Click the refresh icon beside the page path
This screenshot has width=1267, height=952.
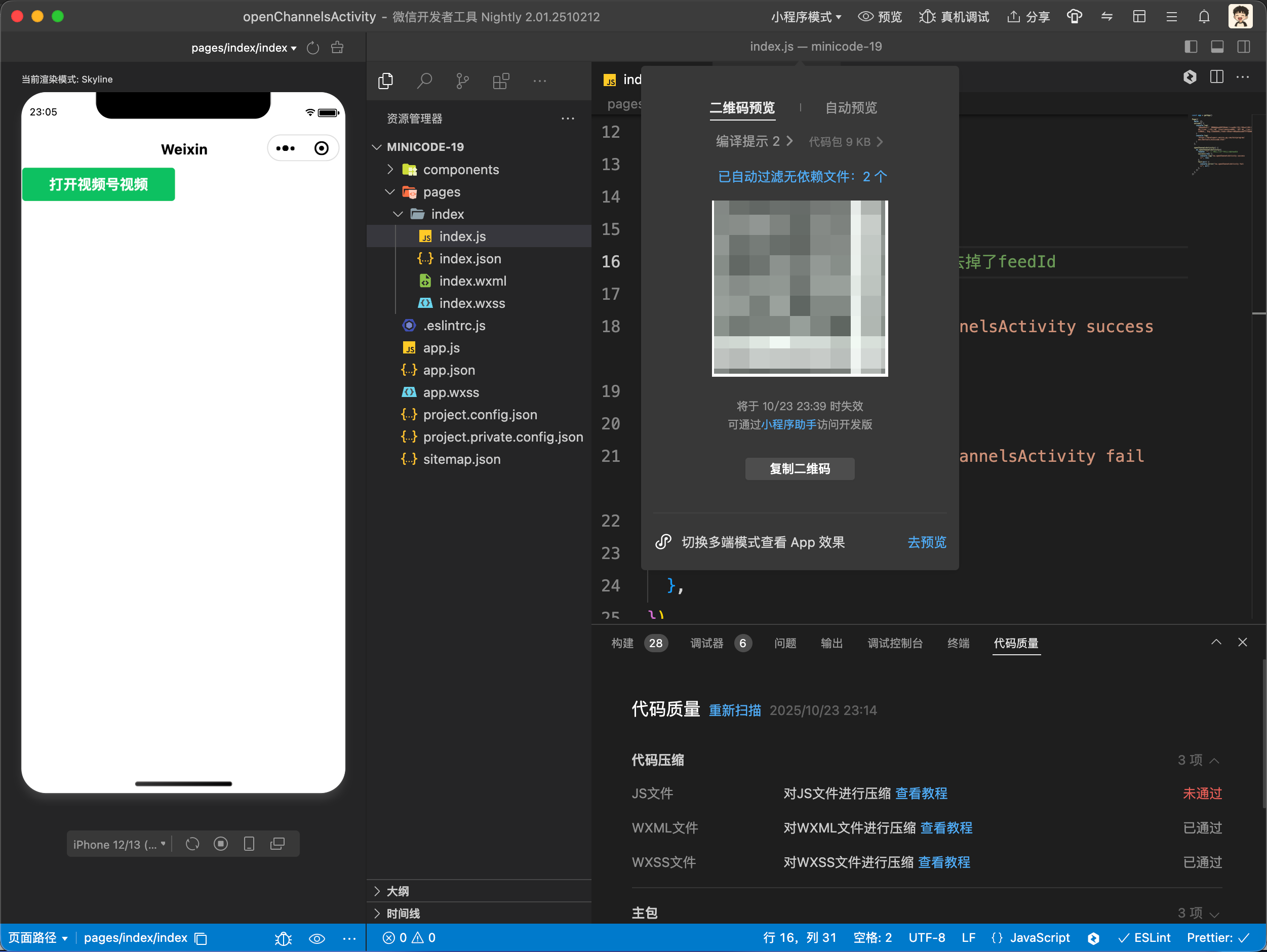[313, 48]
